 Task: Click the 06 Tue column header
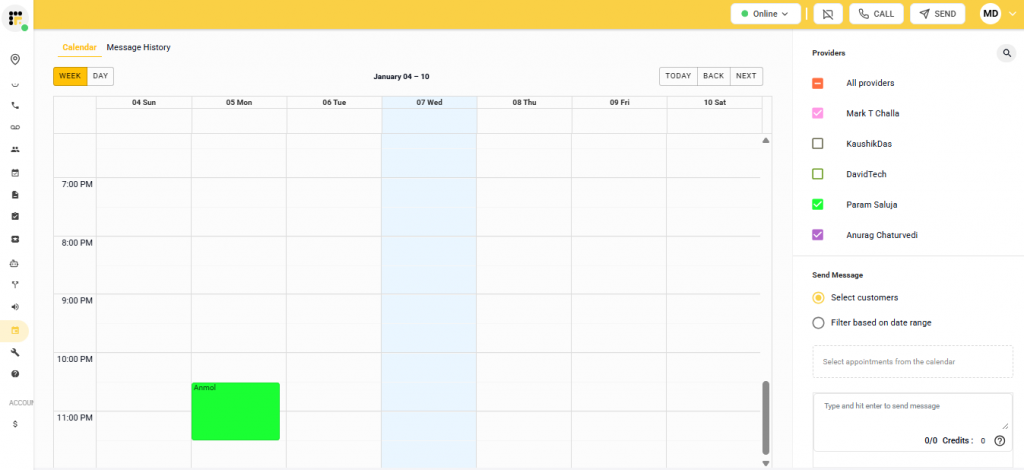(334, 103)
